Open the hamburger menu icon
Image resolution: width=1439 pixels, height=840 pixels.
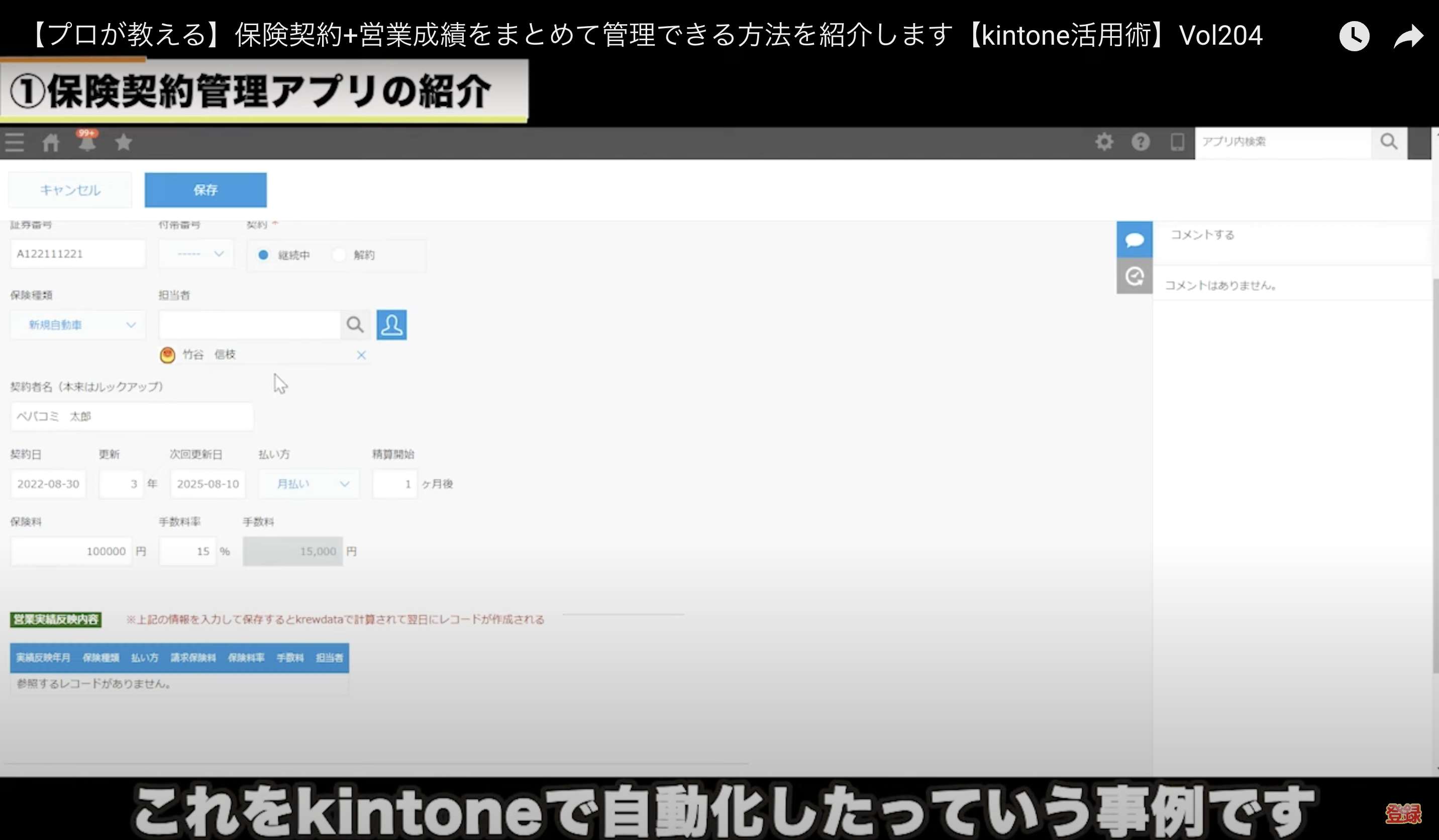click(15, 142)
